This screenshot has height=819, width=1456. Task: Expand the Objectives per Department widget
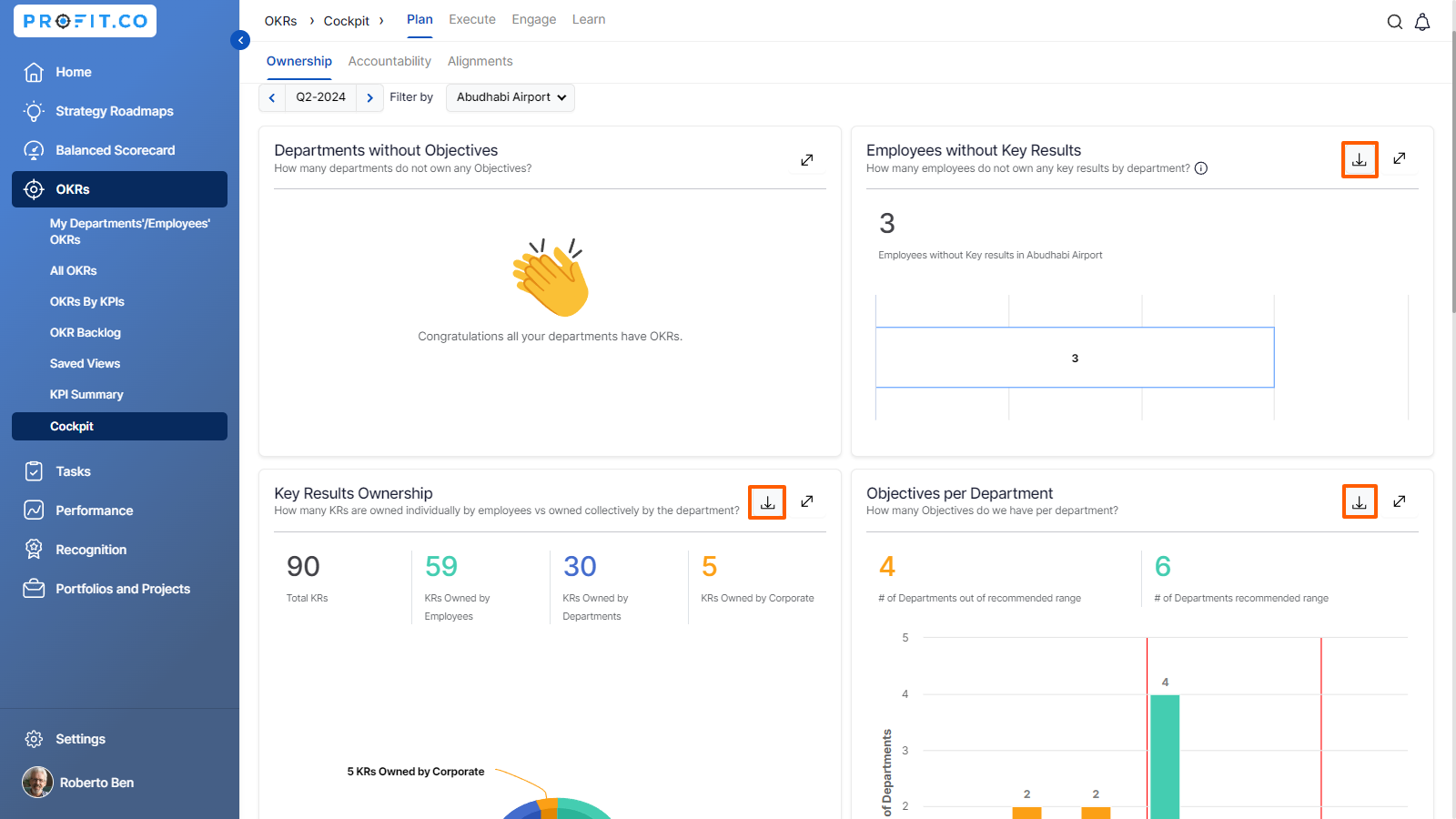(x=1400, y=501)
